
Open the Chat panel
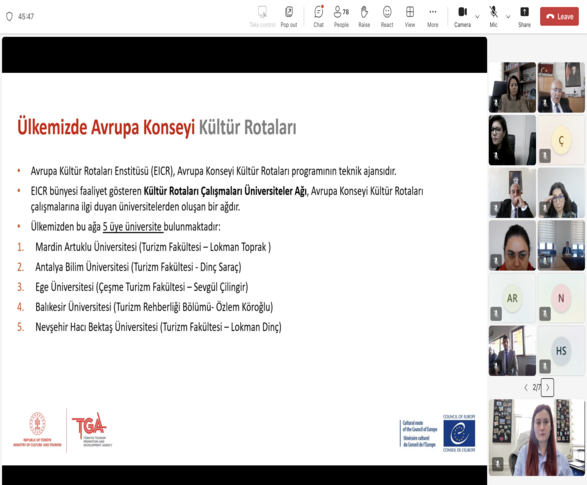(319, 16)
